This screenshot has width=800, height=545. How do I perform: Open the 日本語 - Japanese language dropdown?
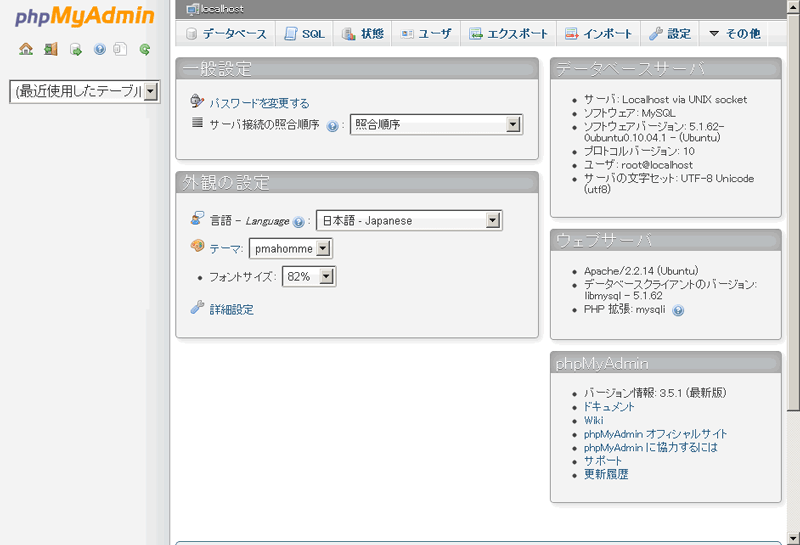pyautogui.click(x=409, y=220)
